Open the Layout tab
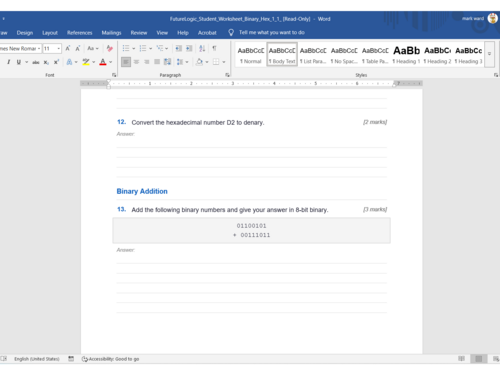The height and width of the screenshot is (375, 500). 50,33
